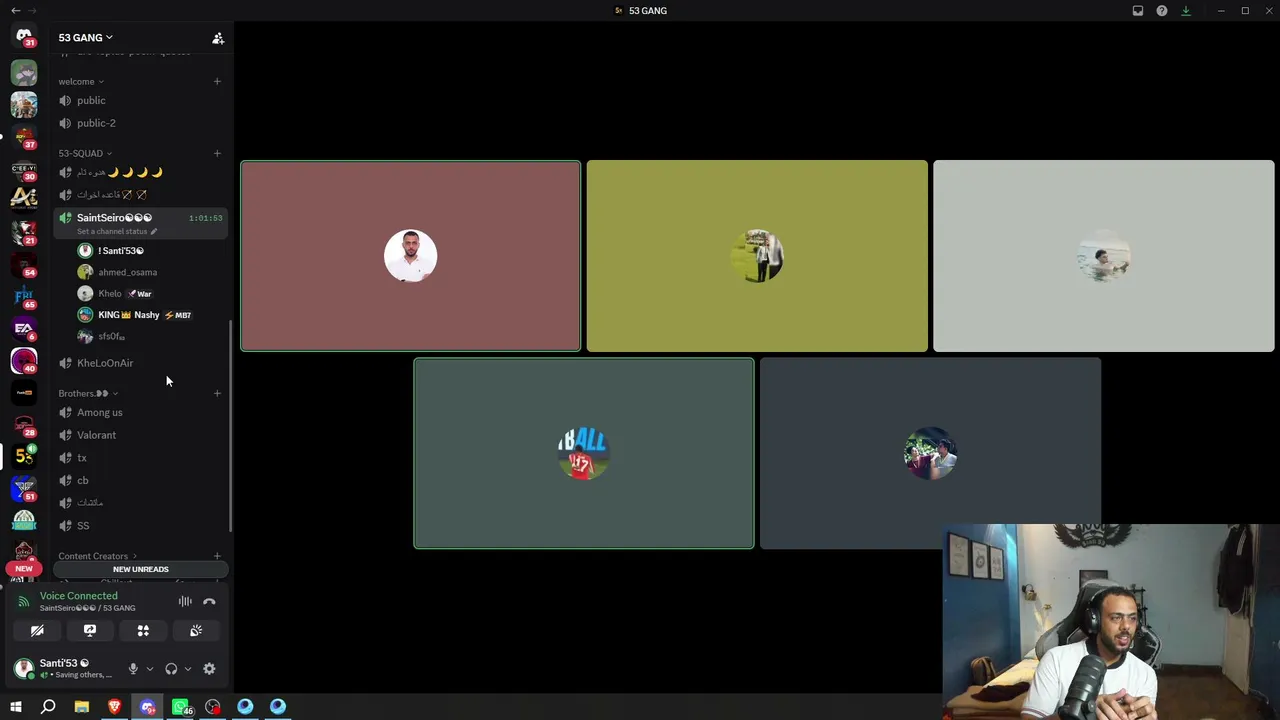
Task: Open the server with the 28 badge
Action: (24, 424)
